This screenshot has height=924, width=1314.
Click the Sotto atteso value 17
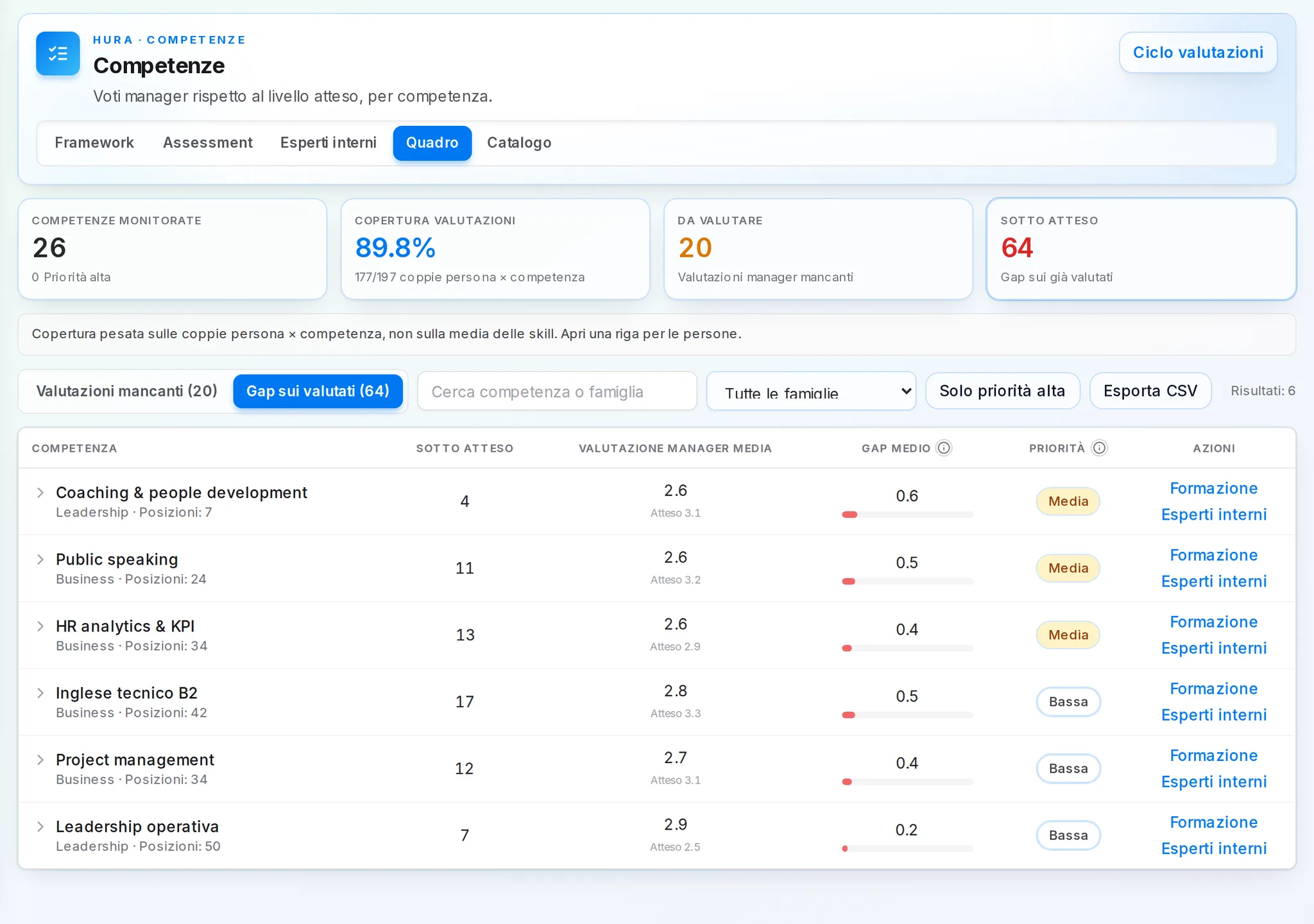pos(465,701)
